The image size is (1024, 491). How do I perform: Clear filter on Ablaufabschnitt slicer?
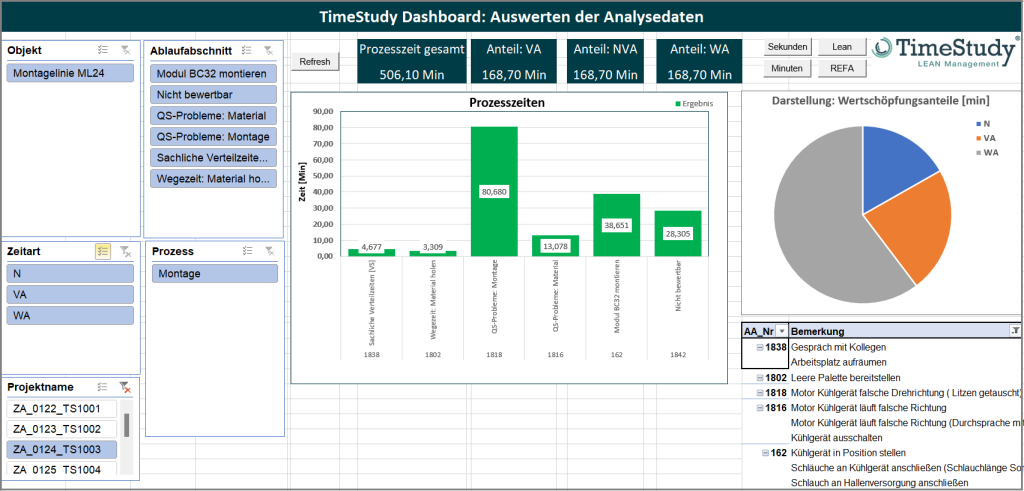pyautogui.click(x=268, y=51)
